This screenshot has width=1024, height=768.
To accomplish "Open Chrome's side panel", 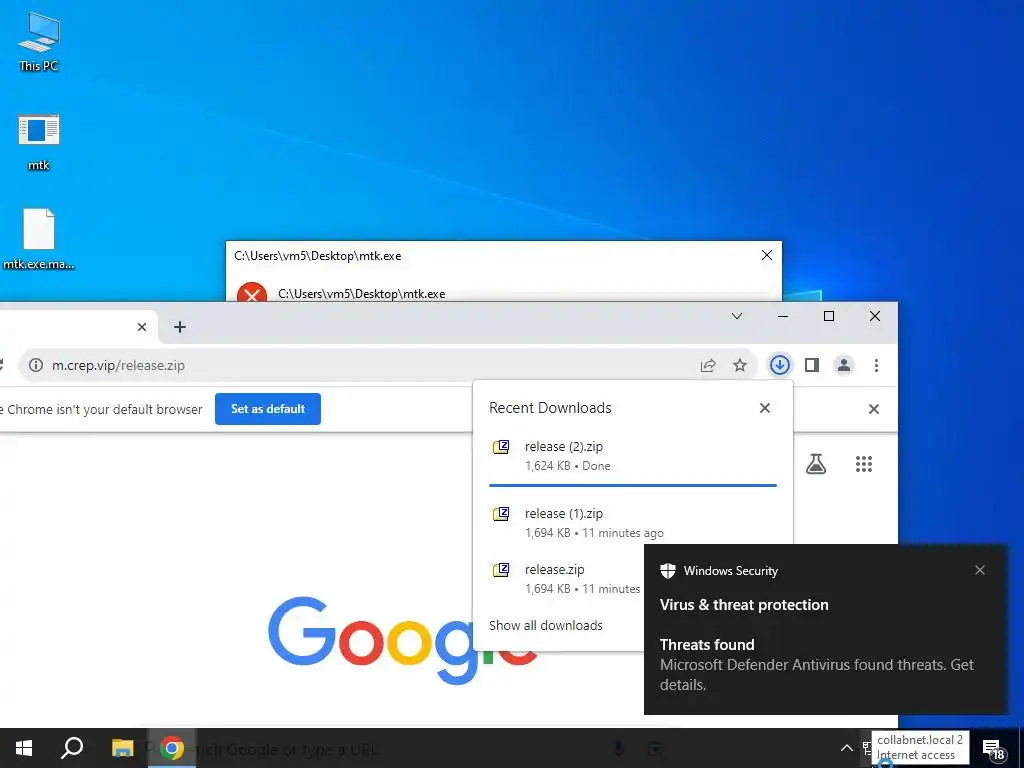I will (812, 365).
